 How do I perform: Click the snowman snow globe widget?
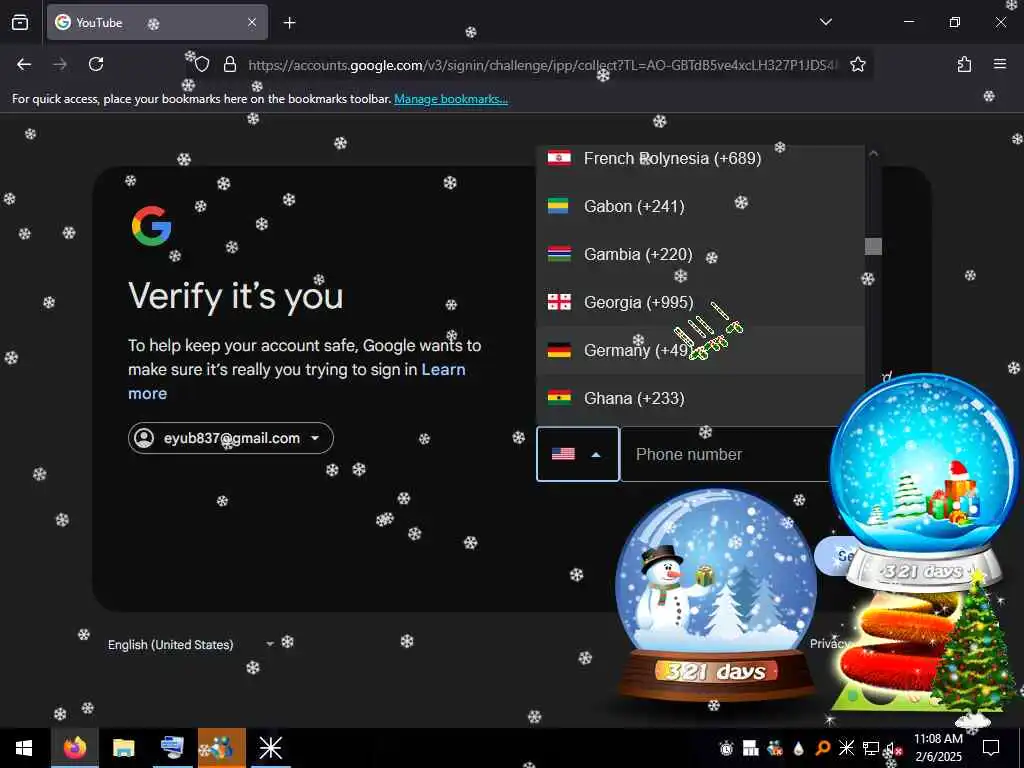tap(716, 594)
